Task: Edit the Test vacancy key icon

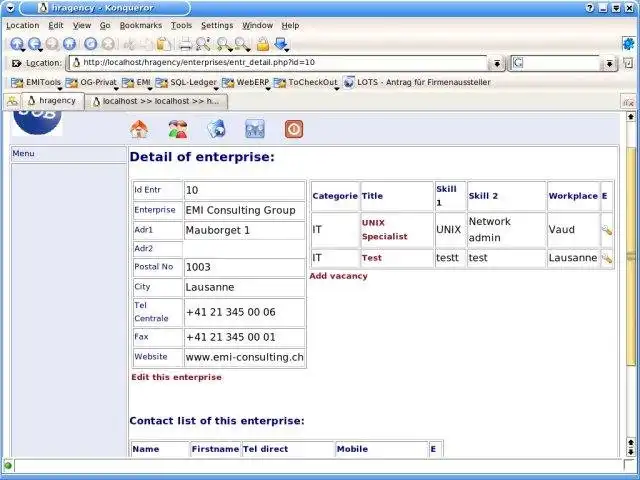Action: 607,258
